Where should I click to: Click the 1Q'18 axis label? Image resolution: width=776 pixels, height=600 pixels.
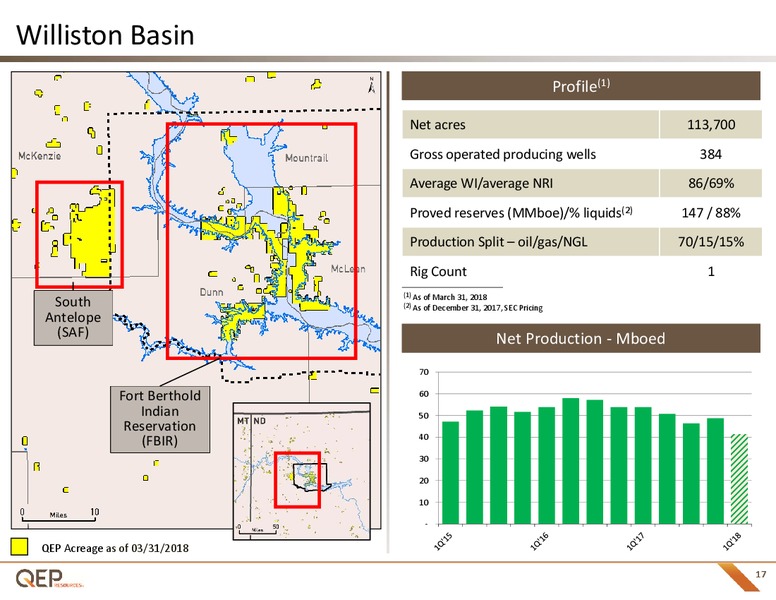(732, 541)
